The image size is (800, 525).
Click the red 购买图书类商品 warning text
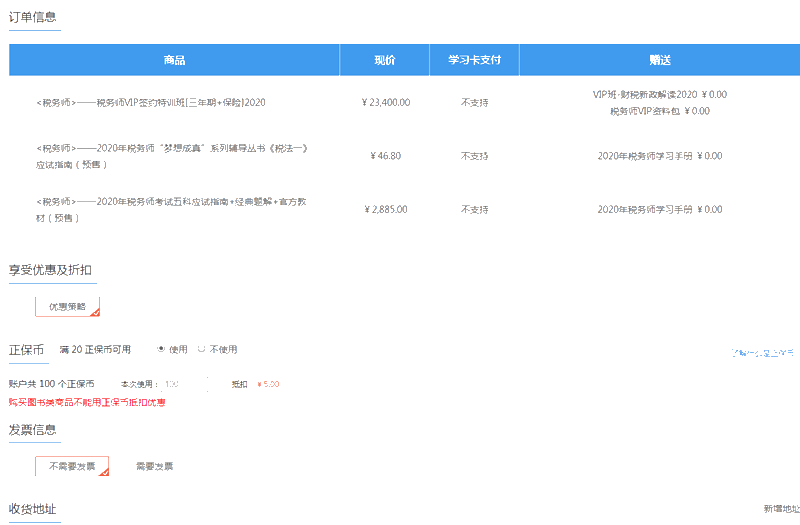[x=86, y=402]
